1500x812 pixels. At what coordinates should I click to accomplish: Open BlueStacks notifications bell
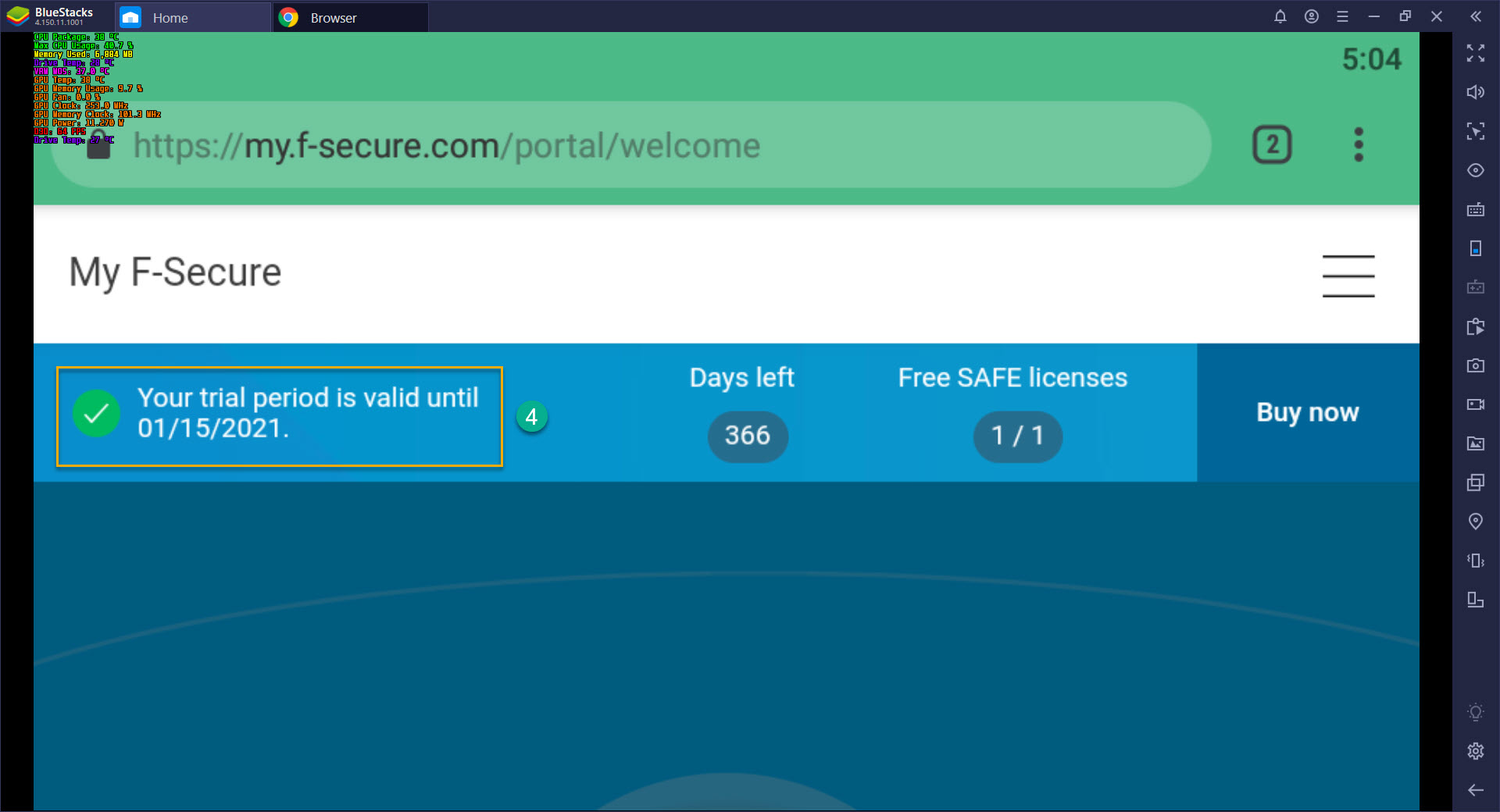point(1280,16)
